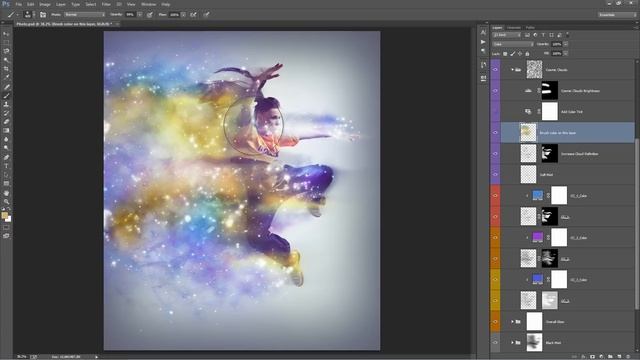The height and width of the screenshot is (360, 640).
Task: Add a layer mask from panel footer
Action: (592, 357)
